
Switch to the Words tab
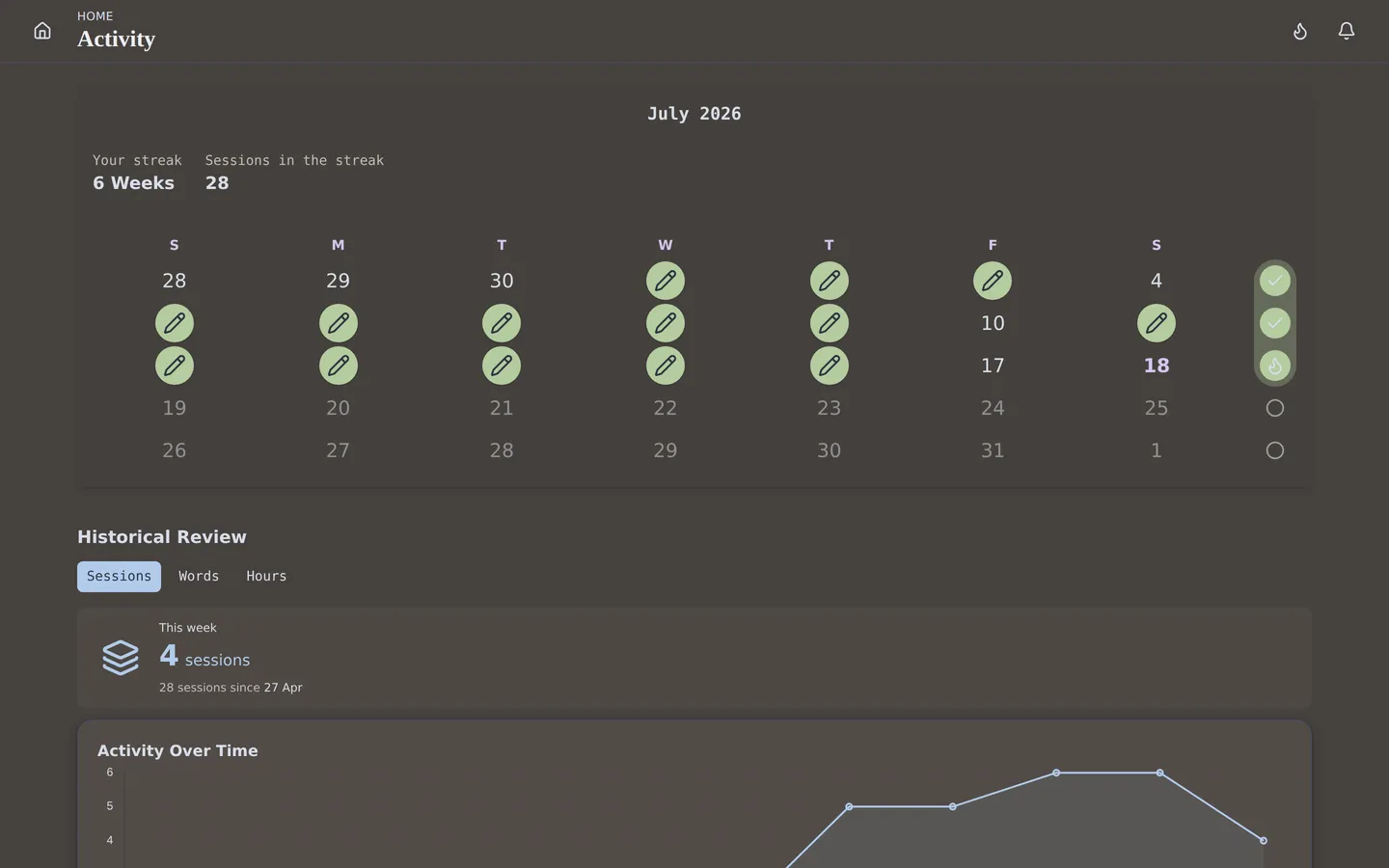pyautogui.click(x=199, y=577)
